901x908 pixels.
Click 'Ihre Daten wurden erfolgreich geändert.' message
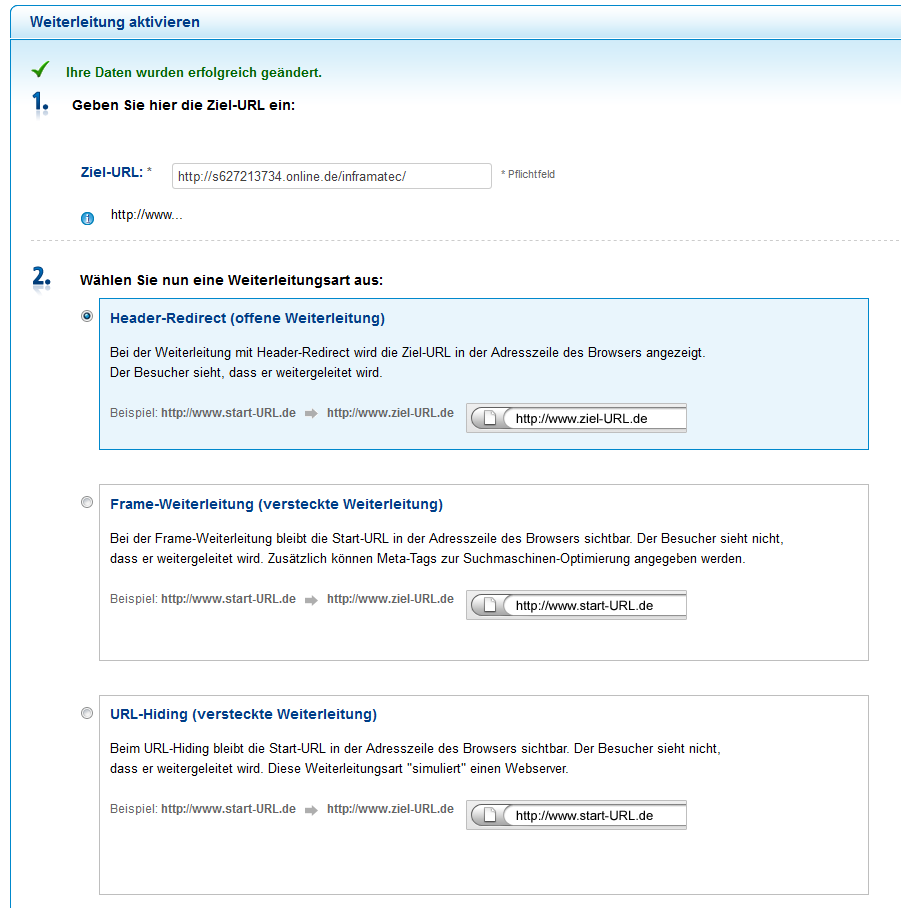[x=193, y=72]
